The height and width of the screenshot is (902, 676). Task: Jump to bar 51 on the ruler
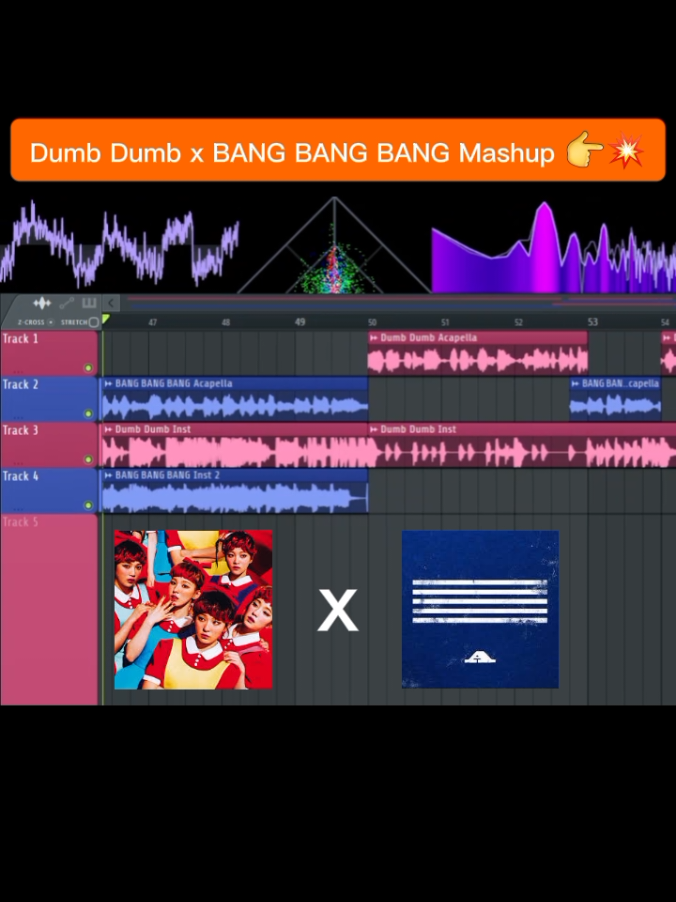click(x=445, y=322)
